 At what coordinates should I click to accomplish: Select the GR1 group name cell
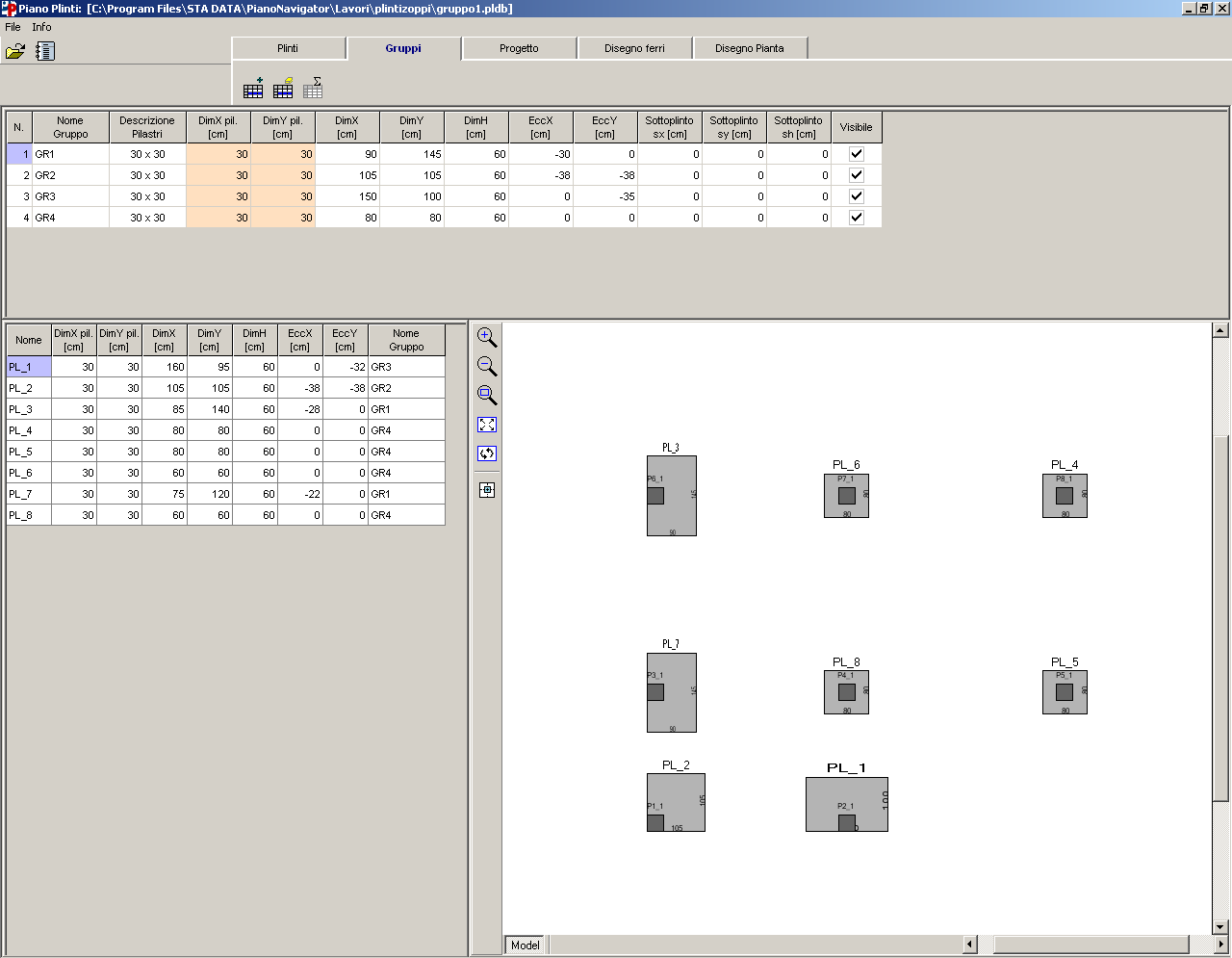(x=70, y=154)
